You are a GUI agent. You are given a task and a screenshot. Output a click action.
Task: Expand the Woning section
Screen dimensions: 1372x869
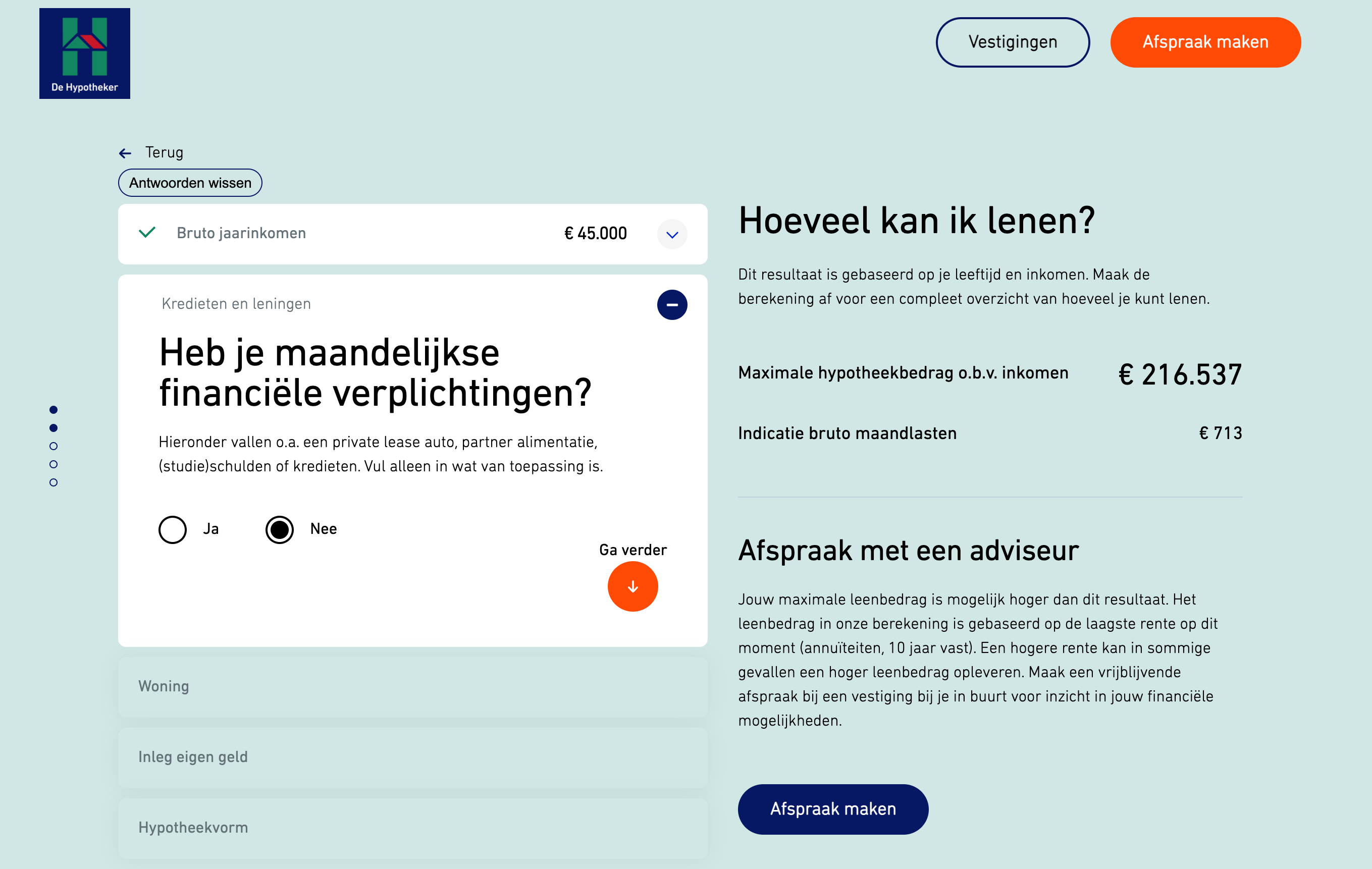click(x=412, y=686)
